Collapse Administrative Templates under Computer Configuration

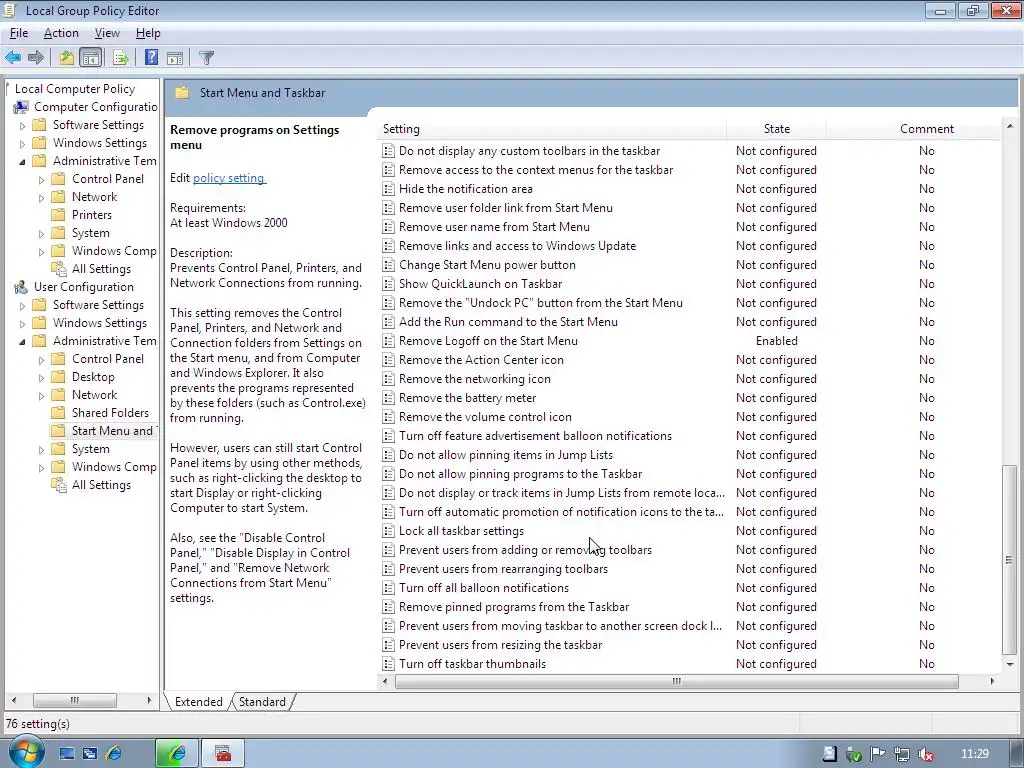[x=22, y=161]
